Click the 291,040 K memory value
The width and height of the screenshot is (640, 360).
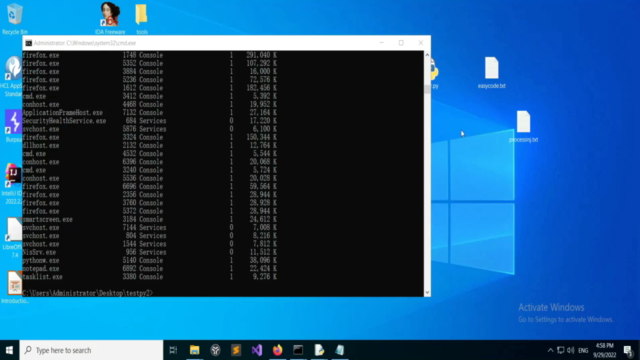(261, 55)
